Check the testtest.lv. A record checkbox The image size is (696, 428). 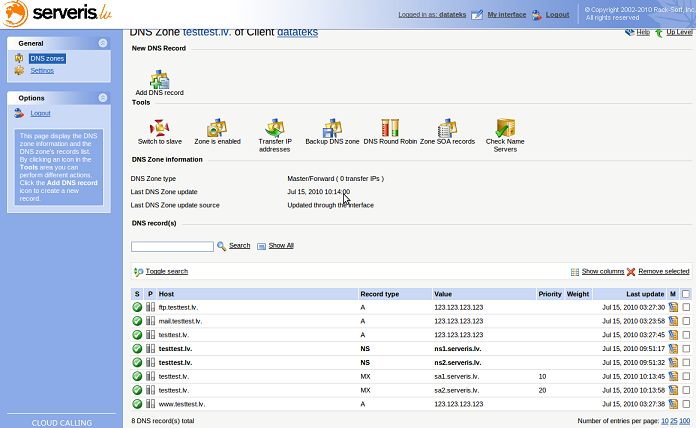click(686, 335)
